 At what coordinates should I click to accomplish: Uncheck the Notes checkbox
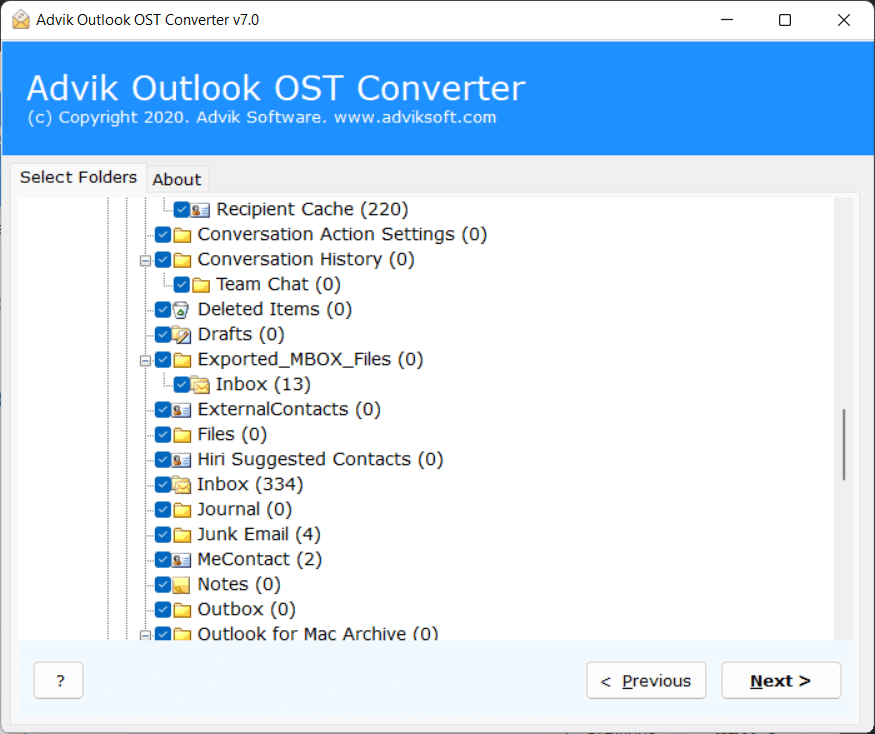pos(163,584)
